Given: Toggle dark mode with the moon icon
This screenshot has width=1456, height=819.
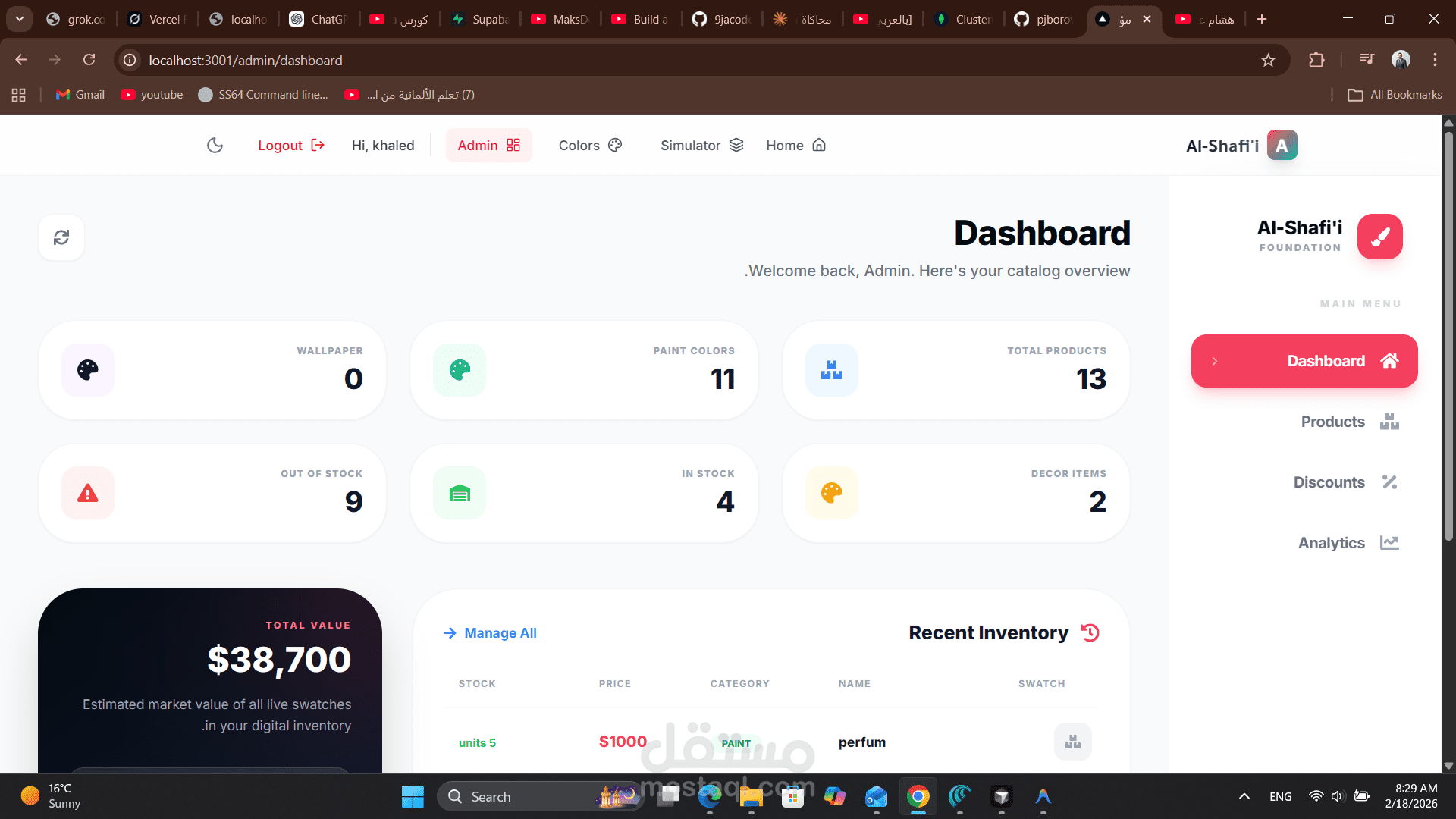Looking at the screenshot, I should coord(215,146).
